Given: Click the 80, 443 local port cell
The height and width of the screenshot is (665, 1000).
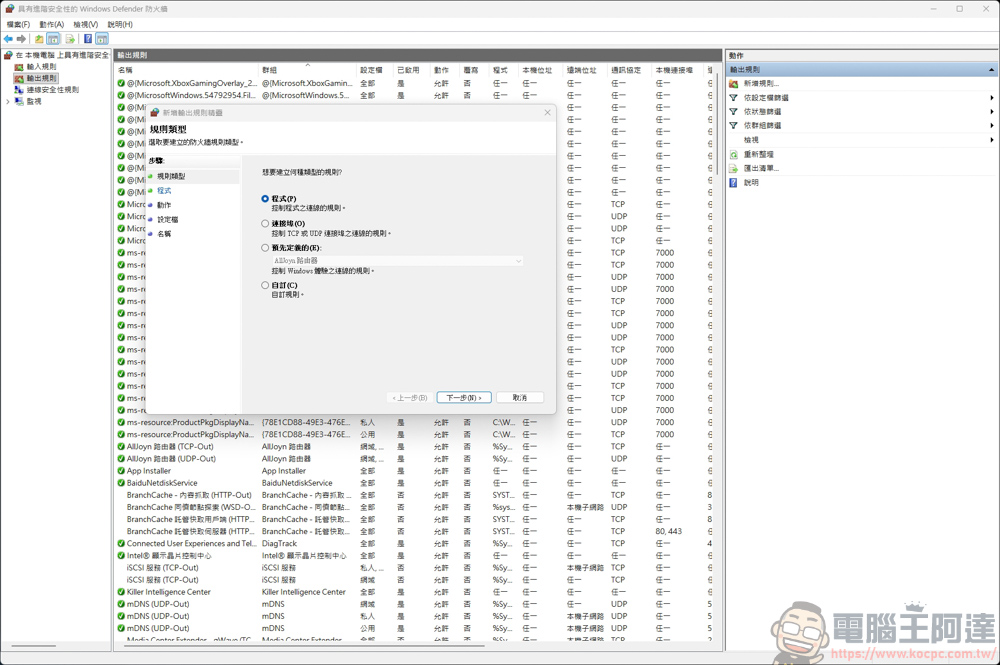Looking at the screenshot, I should 668,531.
